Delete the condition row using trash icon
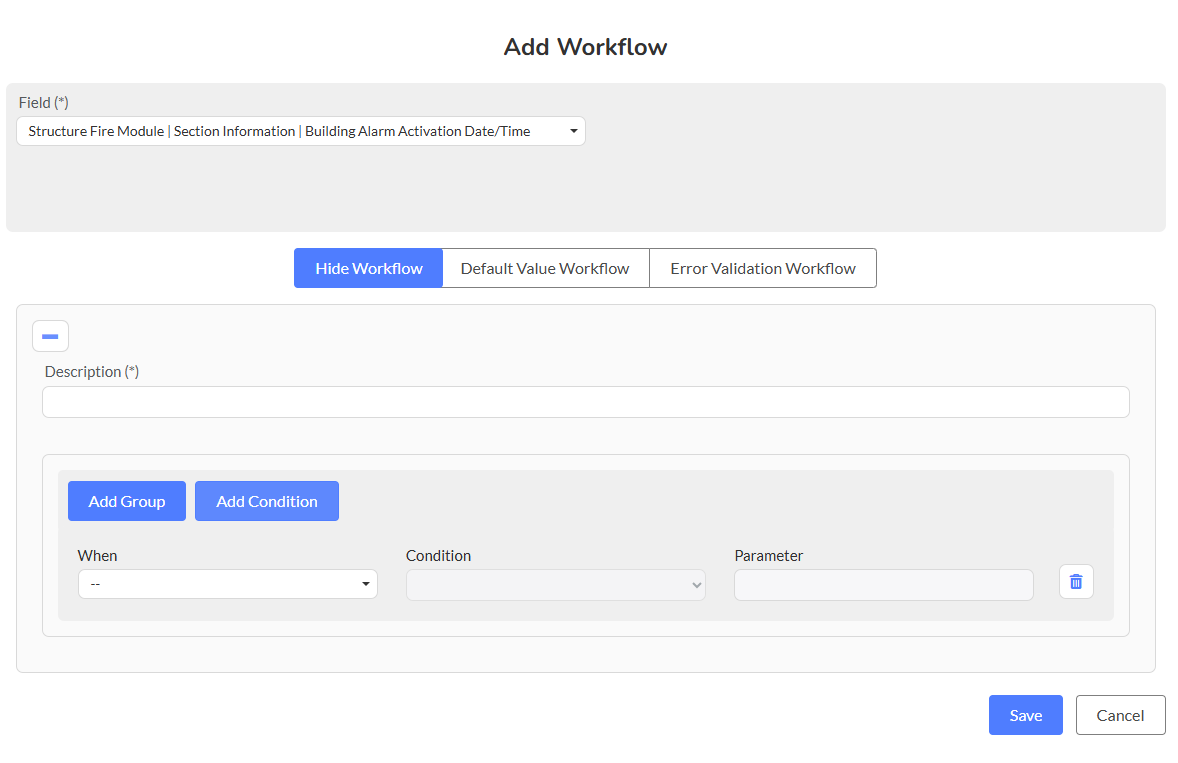 point(1076,581)
